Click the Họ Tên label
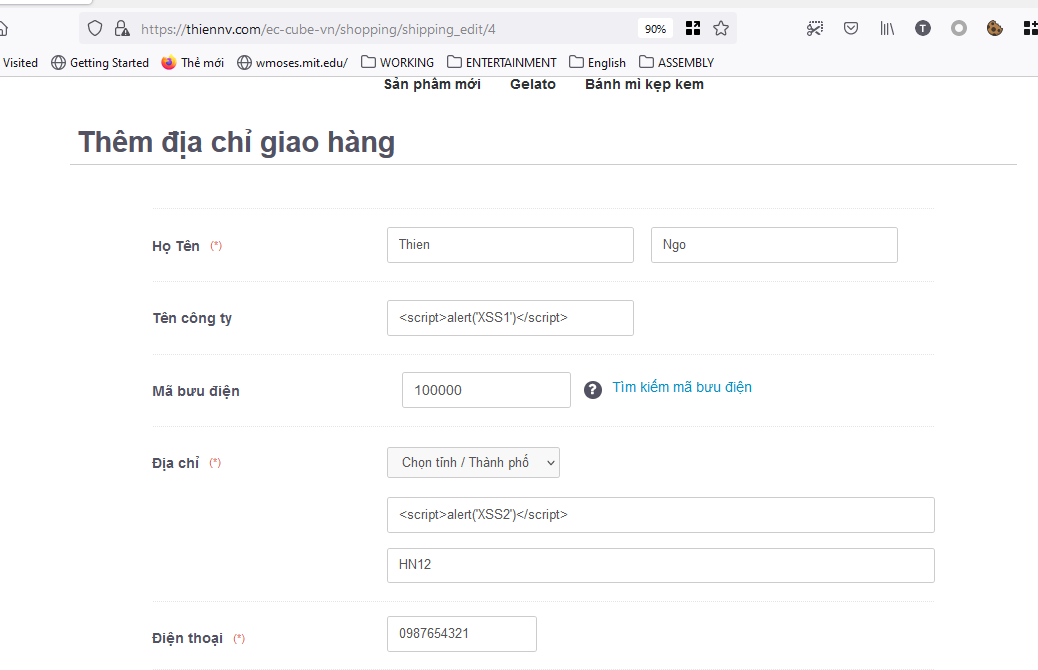This screenshot has width=1038, height=670. pyautogui.click(x=176, y=246)
